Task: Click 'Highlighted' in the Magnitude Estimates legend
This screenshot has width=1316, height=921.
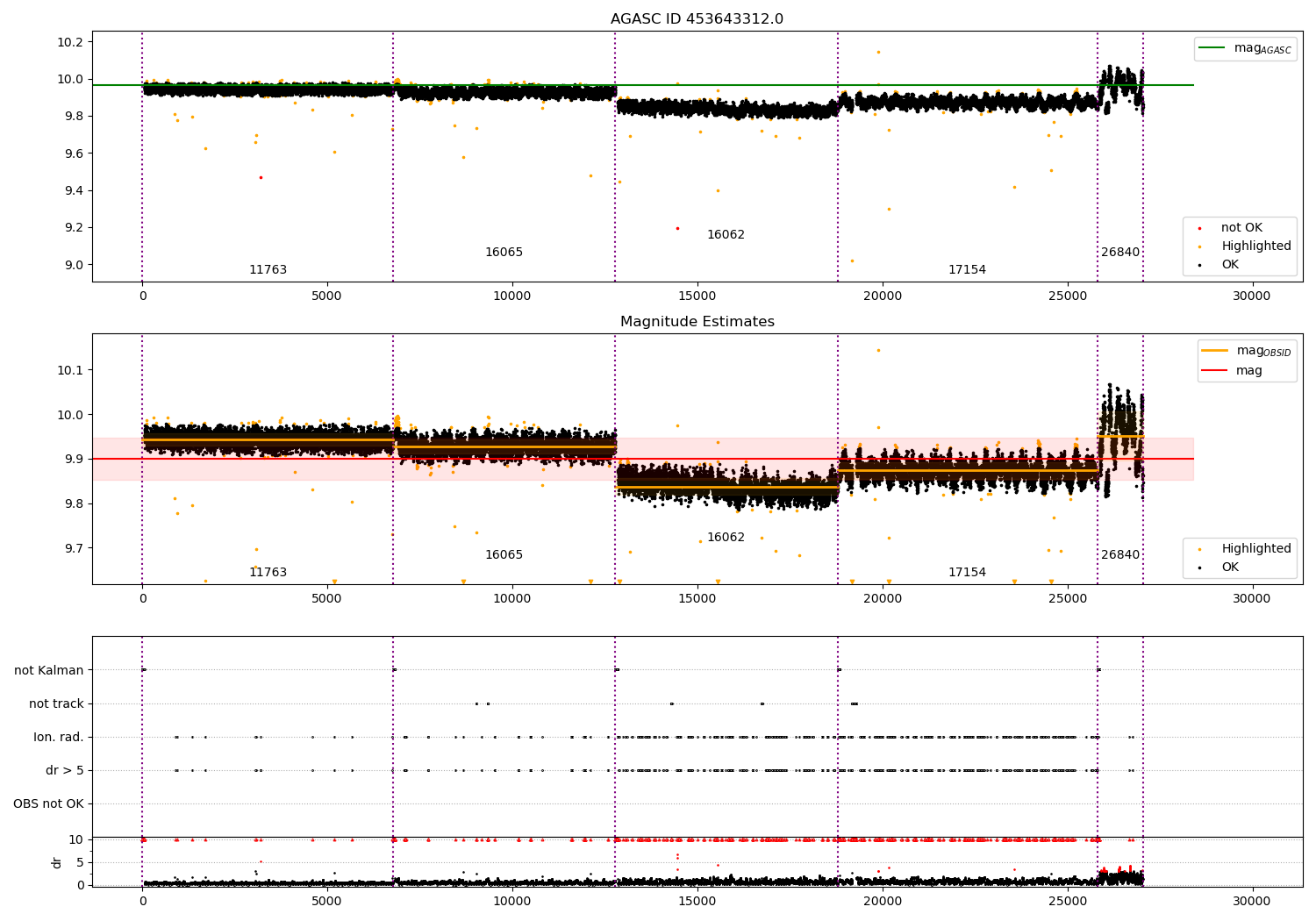Action: [x=1256, y=549]
